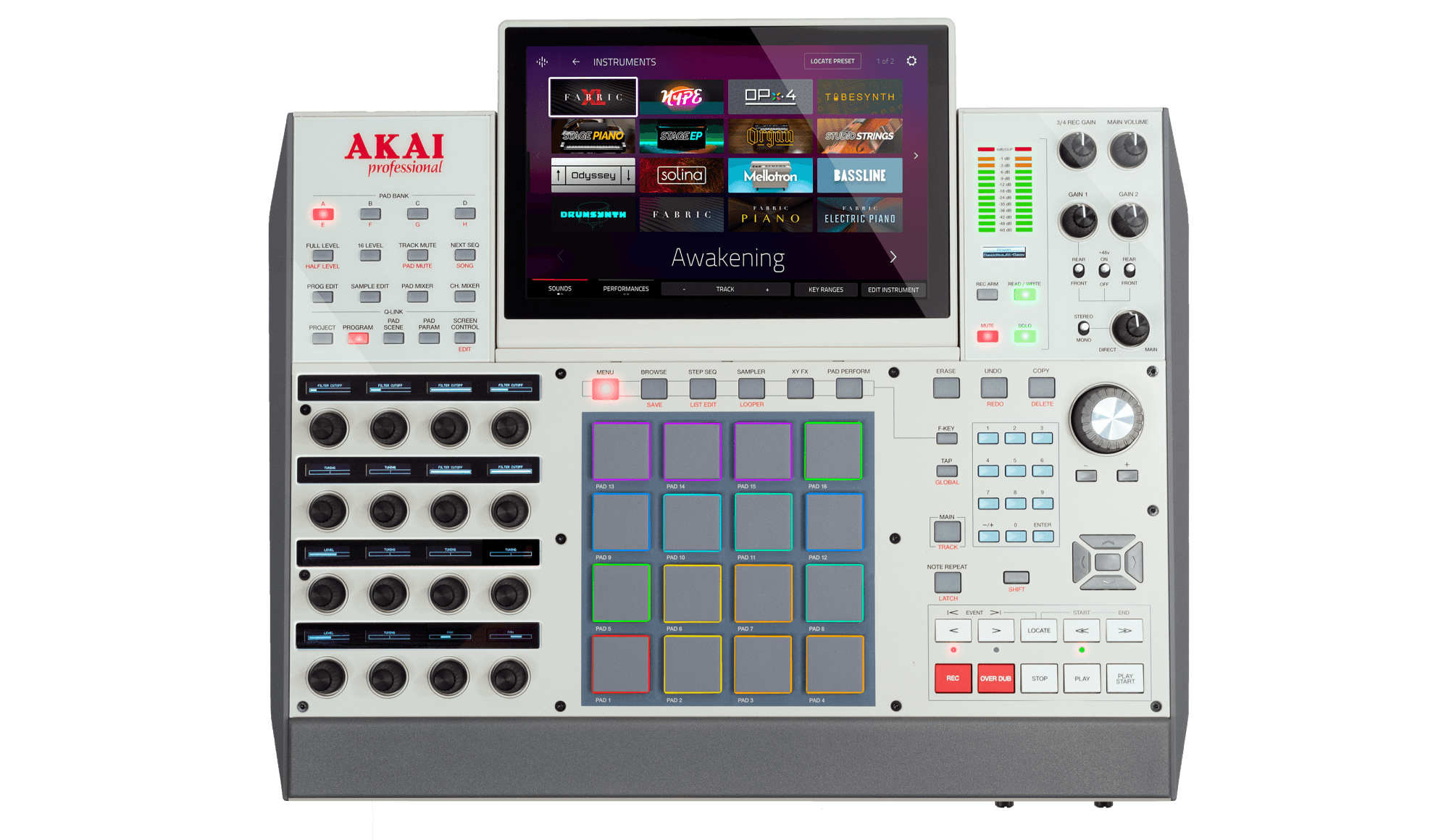Select the TubeSynth instrument tile
Image resolution: width=1449 pixels, height=840 pixels.
click(859, 97)
